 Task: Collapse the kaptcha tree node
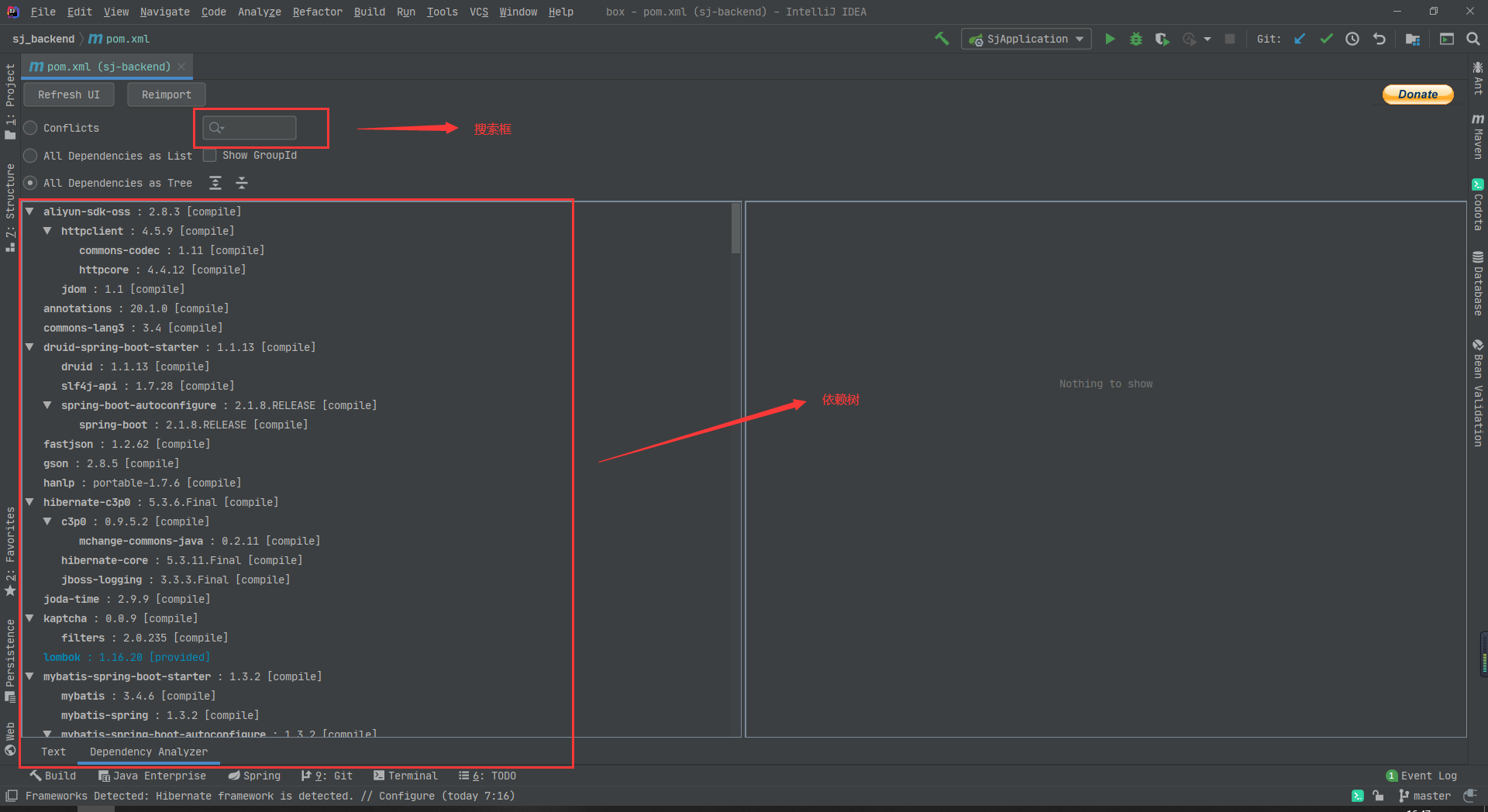(x=29, y=618)
